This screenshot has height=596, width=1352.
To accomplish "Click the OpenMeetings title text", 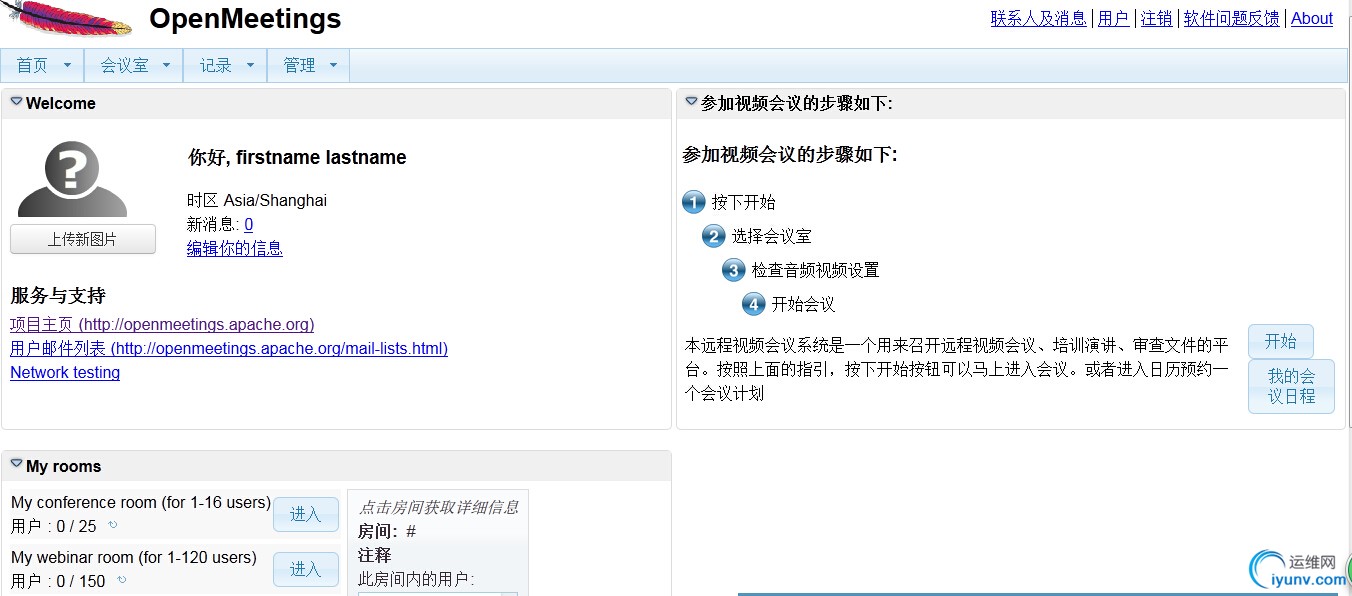I will [x=245, y=19].
